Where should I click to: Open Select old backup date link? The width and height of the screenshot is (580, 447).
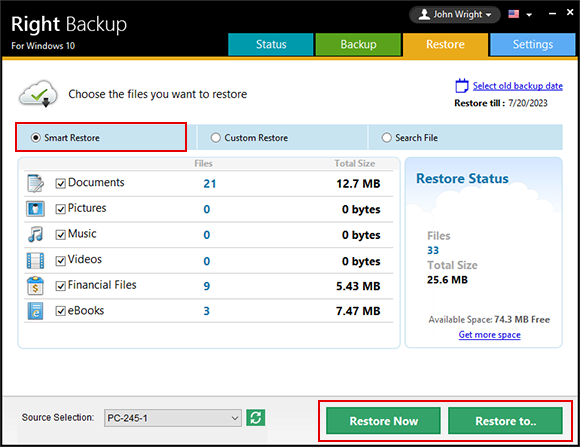click(x=517, y=86)
